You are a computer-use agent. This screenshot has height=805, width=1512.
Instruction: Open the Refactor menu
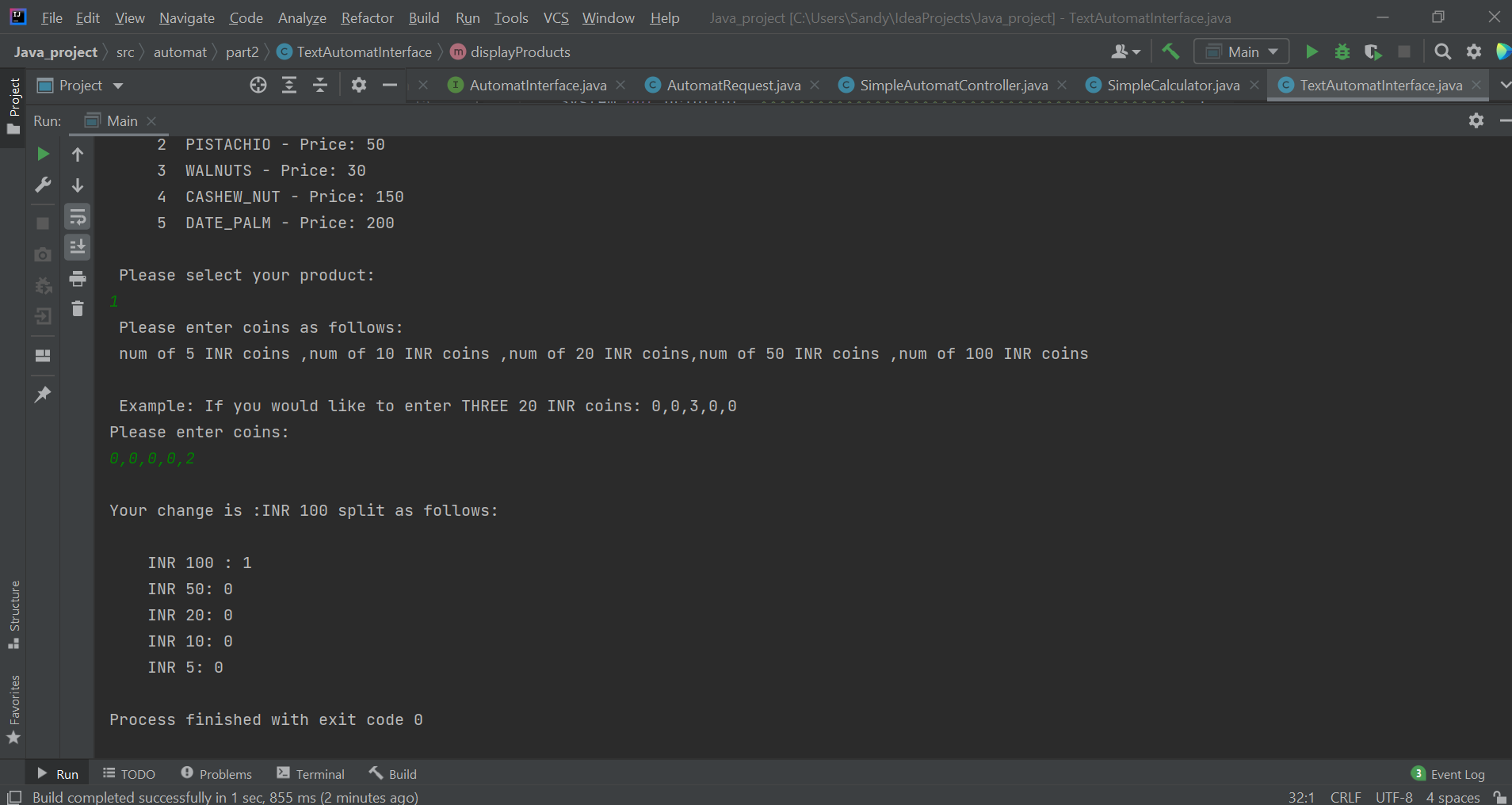click(x=367, y=17)
